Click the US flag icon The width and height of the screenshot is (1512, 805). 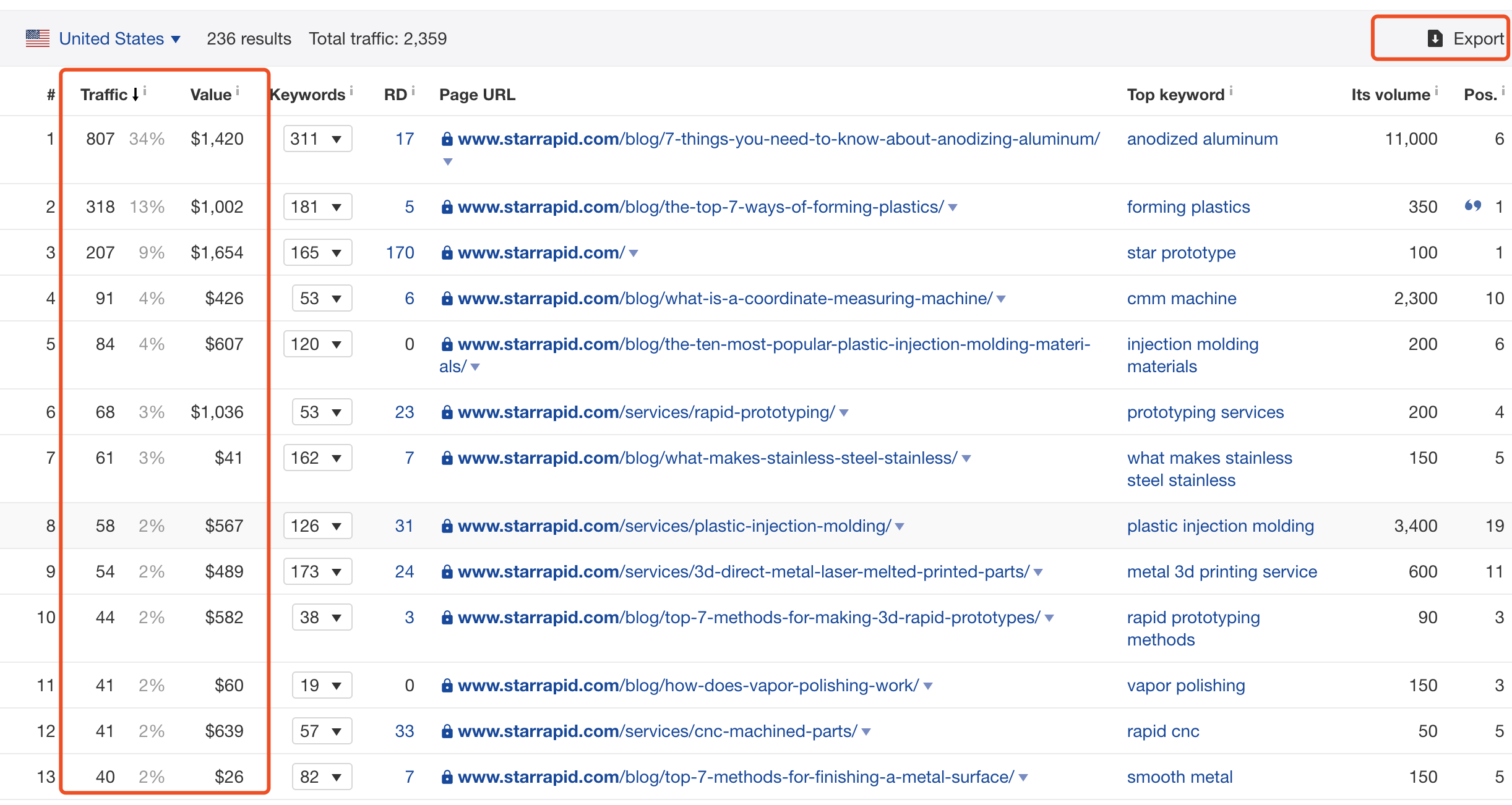[38, 39]
